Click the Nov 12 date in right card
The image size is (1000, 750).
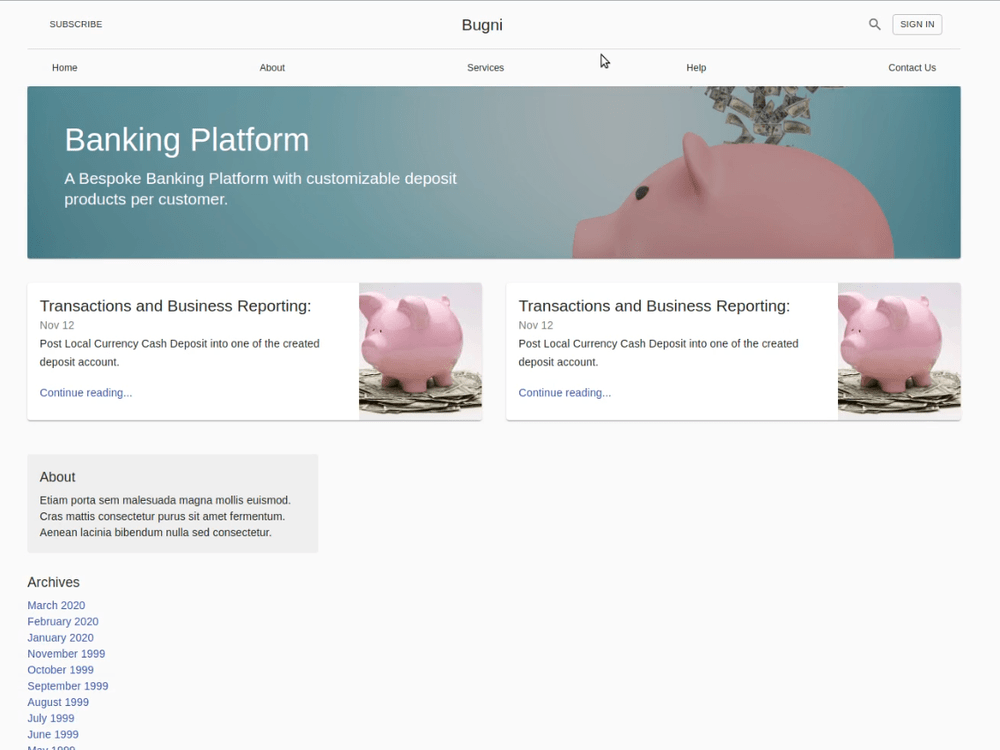point(536,325)
